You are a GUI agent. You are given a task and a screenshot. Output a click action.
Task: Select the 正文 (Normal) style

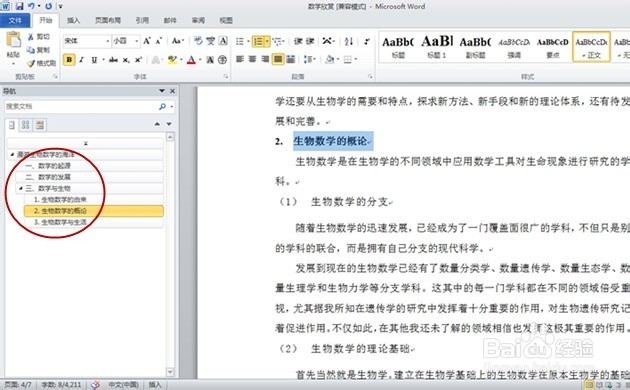tap(591, 47)
